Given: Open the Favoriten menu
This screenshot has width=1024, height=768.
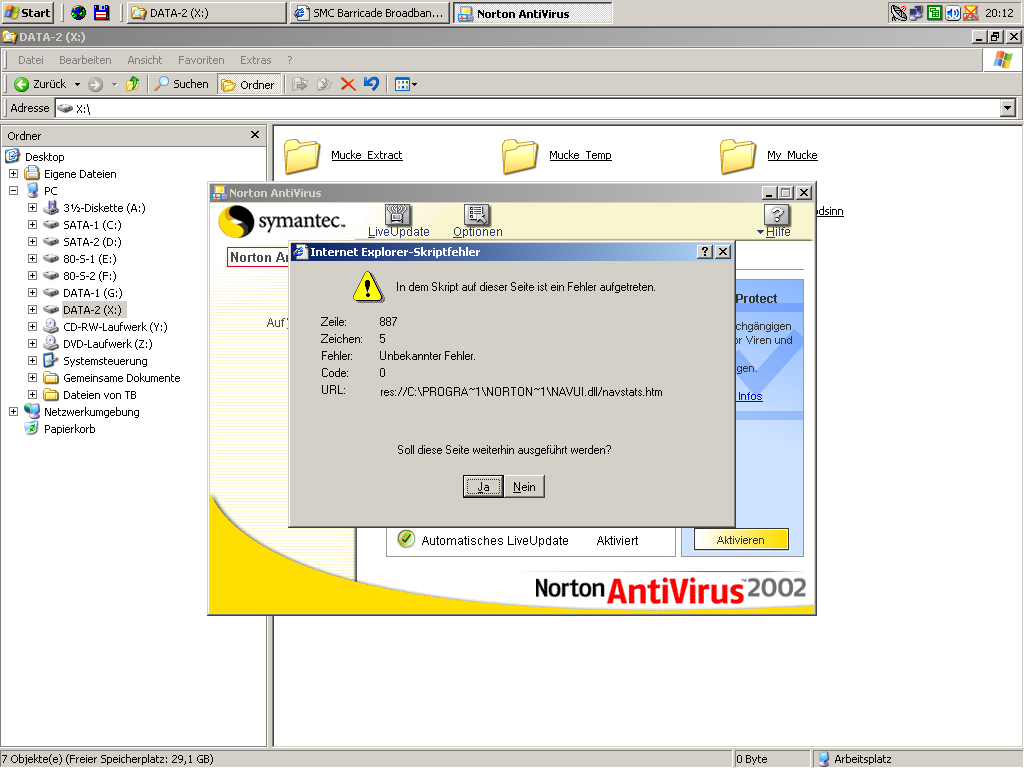Looking at the screenshot, I should pyautogui.click(x=201, y=60).
